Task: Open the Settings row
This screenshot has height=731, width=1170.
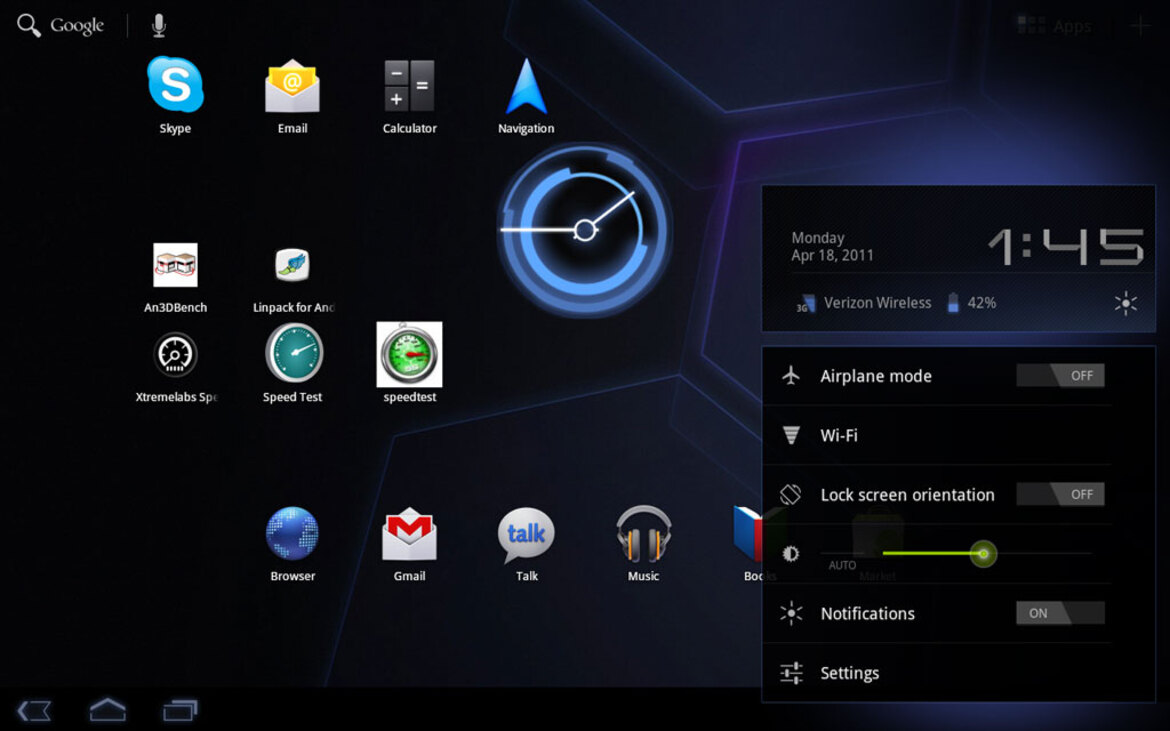Action: tap(937, 673)
